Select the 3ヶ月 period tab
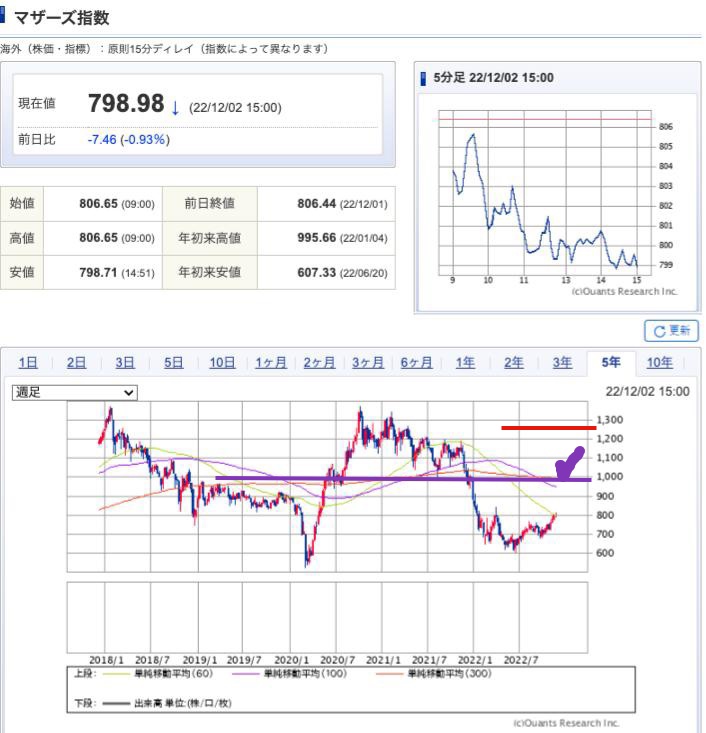Viewport: 706px width, 733px height. click(368, 363)
